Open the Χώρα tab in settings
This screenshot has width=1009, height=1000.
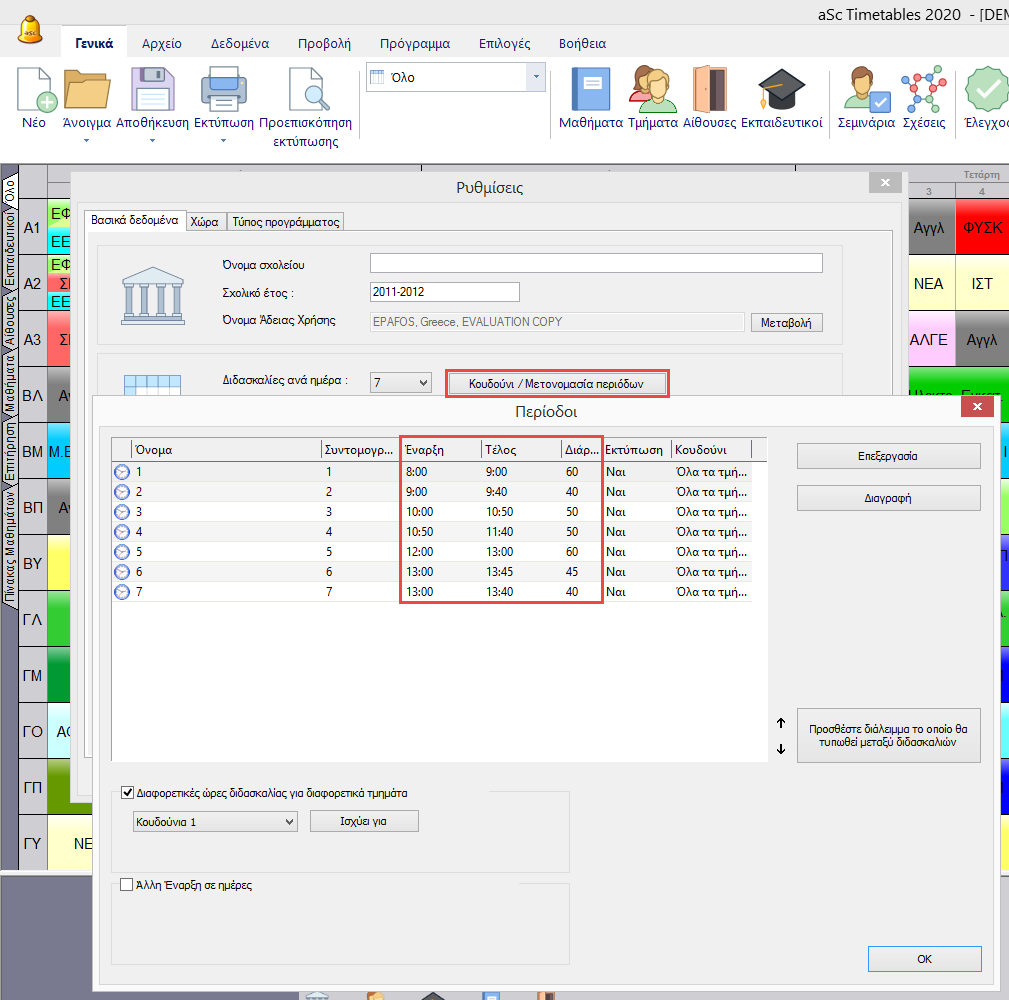pos(205,222)
